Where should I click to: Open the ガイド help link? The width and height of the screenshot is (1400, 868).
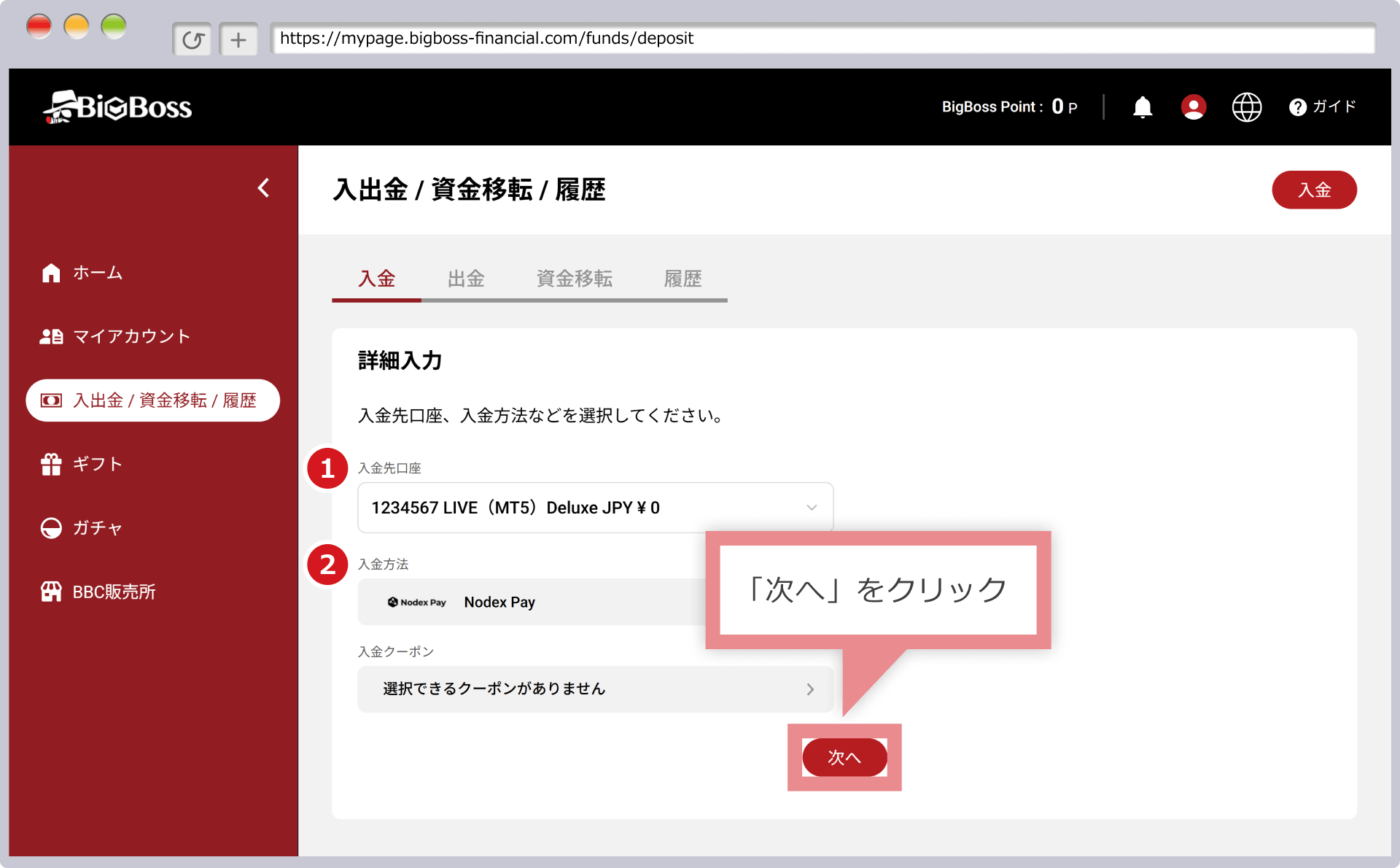coord(1323,107)
